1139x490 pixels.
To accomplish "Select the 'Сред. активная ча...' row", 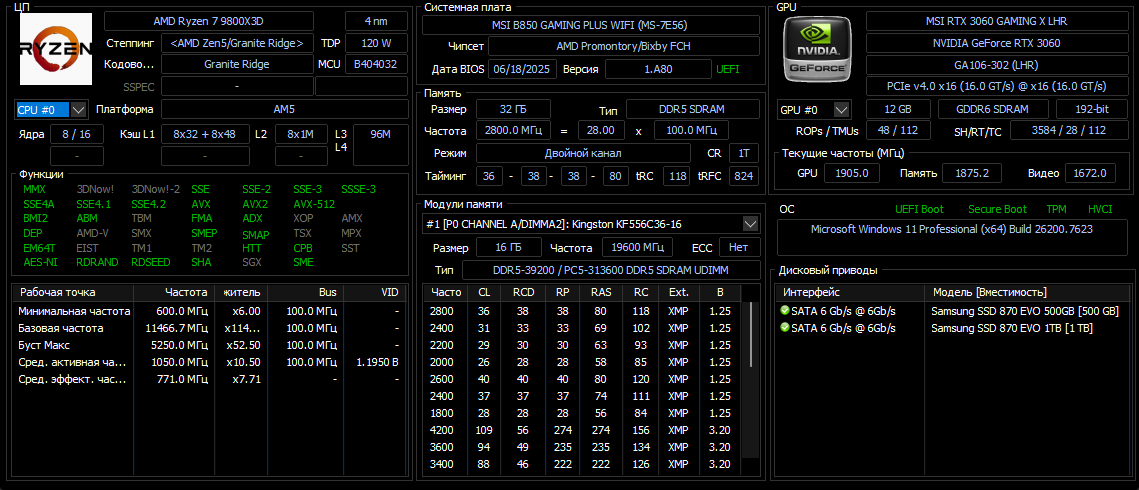I will click(208, 362).
